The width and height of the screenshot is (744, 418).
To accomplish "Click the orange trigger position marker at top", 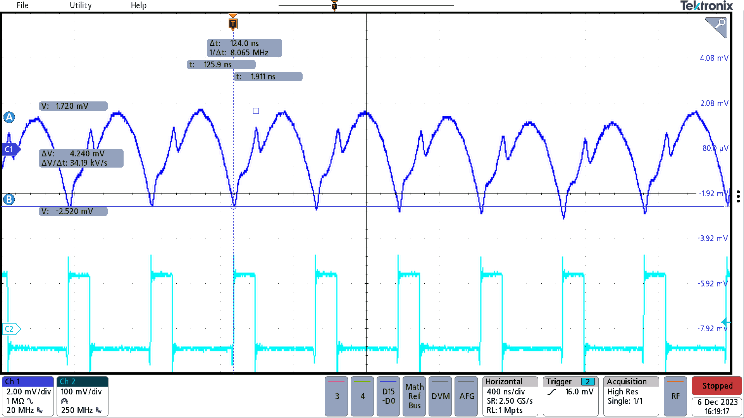I will coord(233,20).
